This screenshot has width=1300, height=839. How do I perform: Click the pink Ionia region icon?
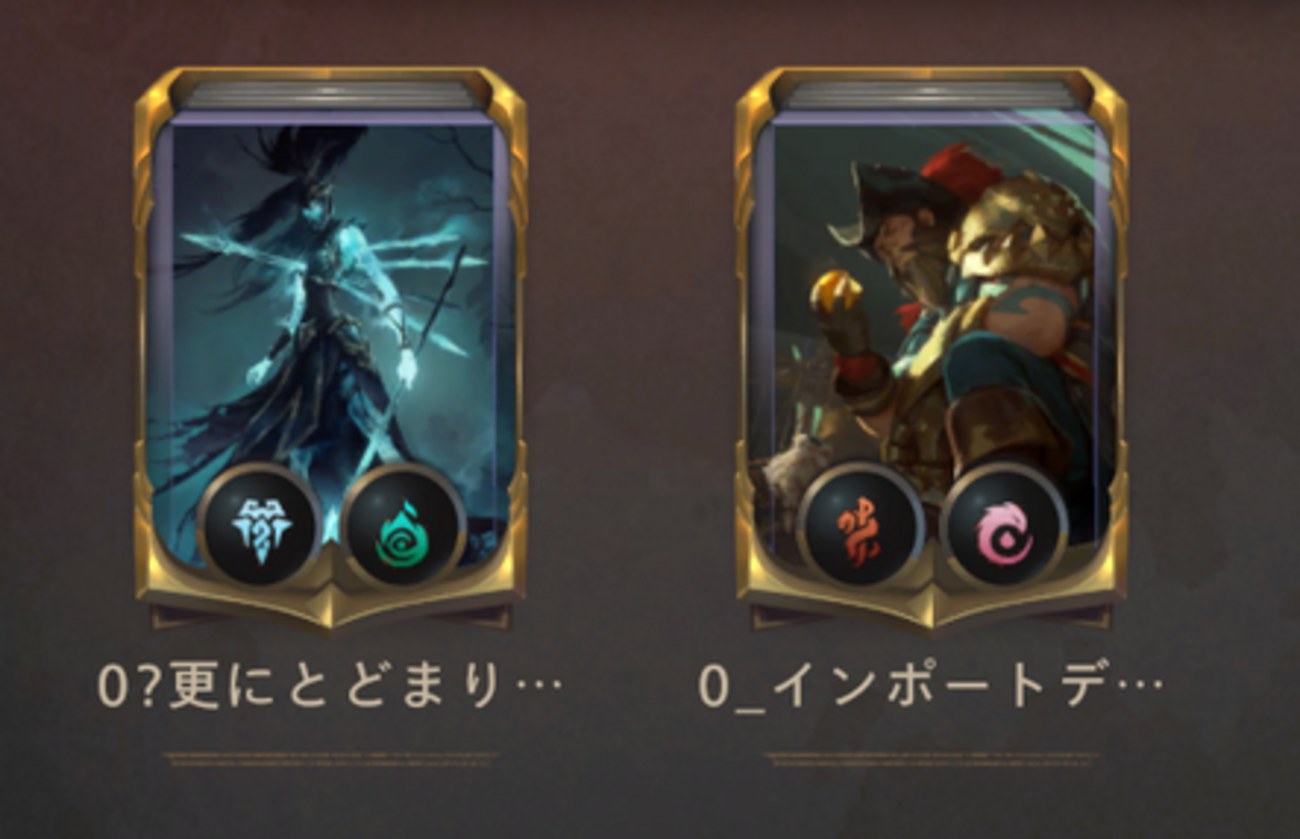[1004, 527]
